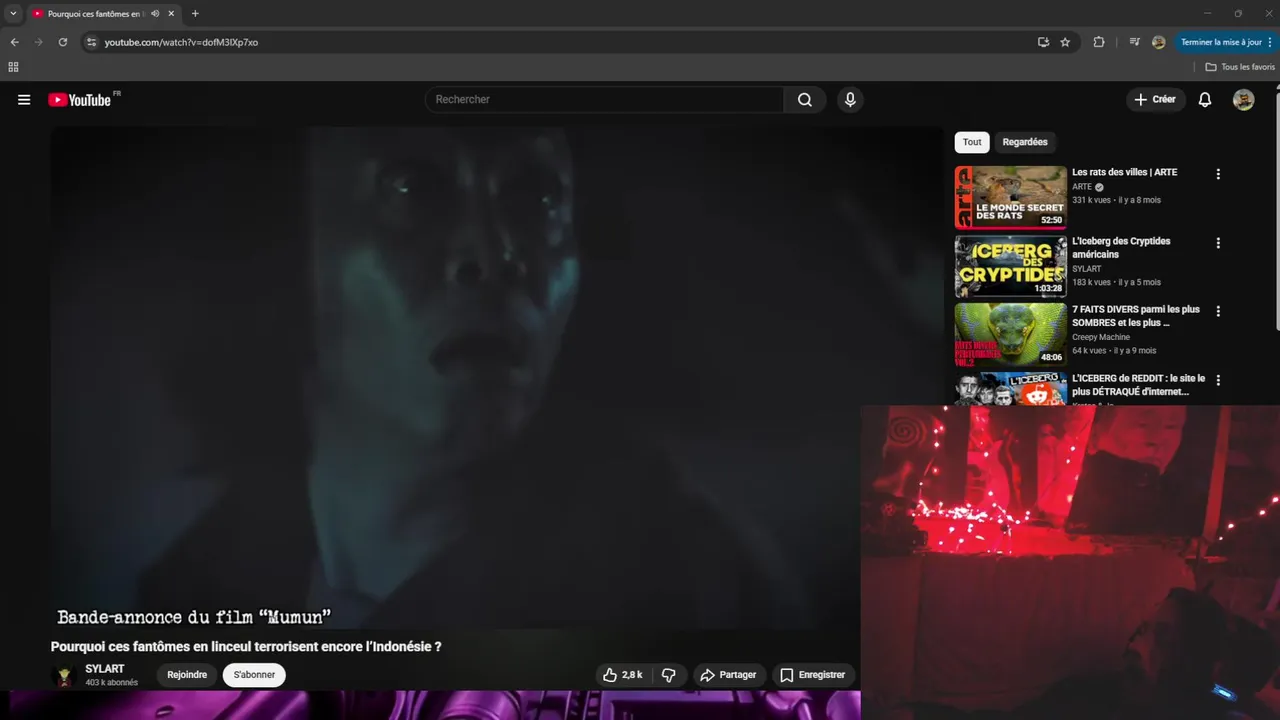View site information icon in address bar
This screenshot has height=720, width=1280.
(x=91, y=42)
